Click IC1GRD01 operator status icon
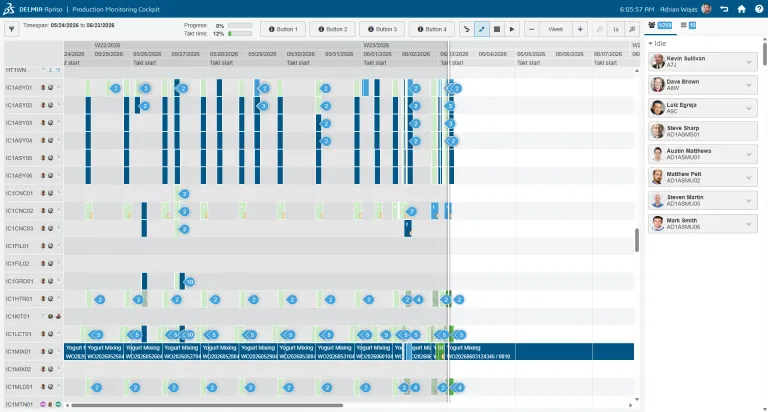This screenshot has height=412, width=768. click(43, 281)
